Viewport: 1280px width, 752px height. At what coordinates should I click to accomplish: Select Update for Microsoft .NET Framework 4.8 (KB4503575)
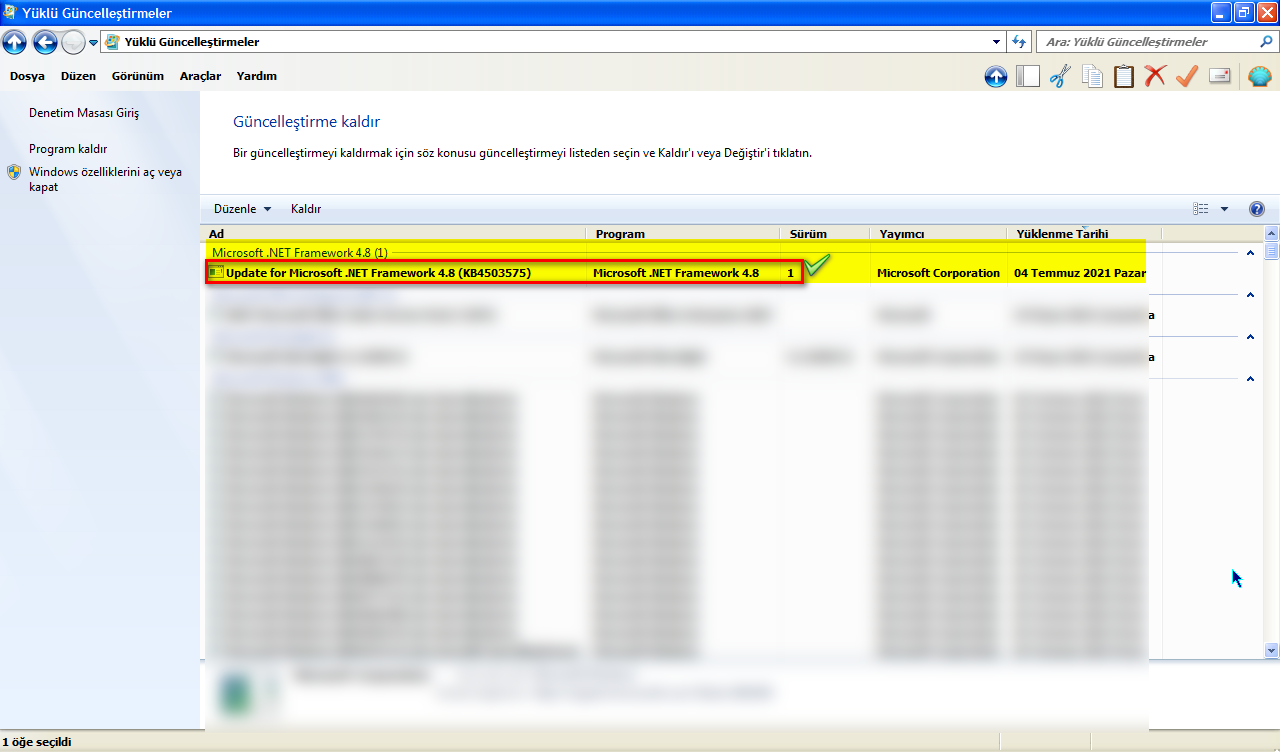[378, 273]
